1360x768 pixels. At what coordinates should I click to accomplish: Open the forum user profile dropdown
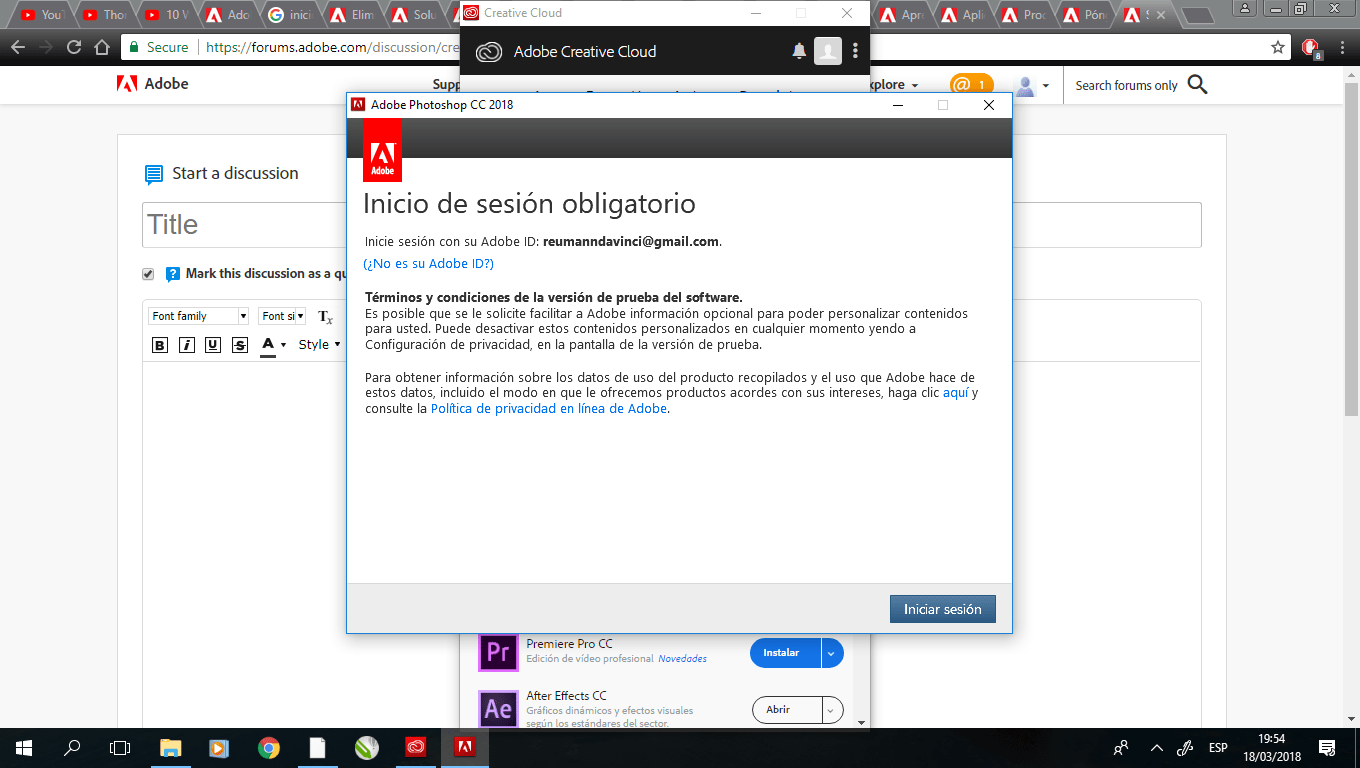[1031, 86]
